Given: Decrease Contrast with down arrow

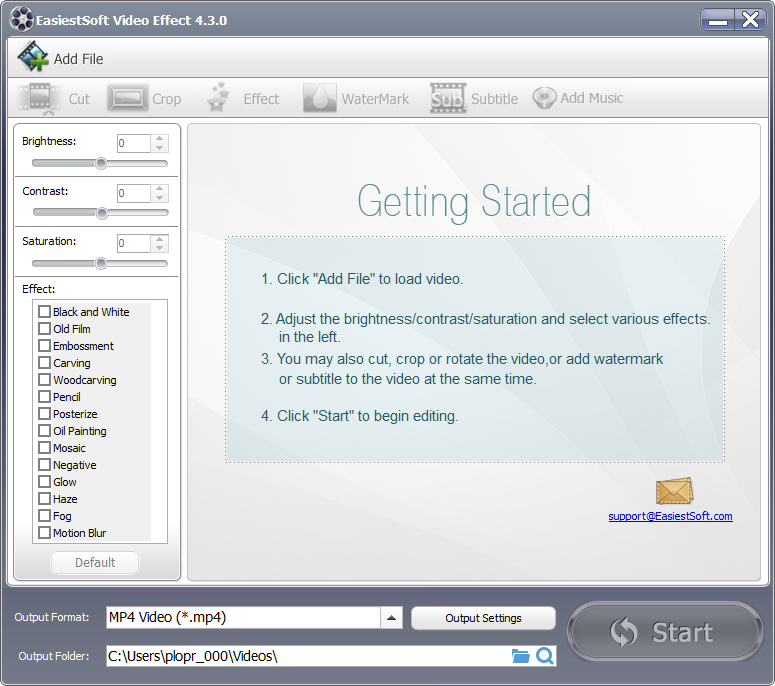Looking at the screenshot, I should (160, 198).
